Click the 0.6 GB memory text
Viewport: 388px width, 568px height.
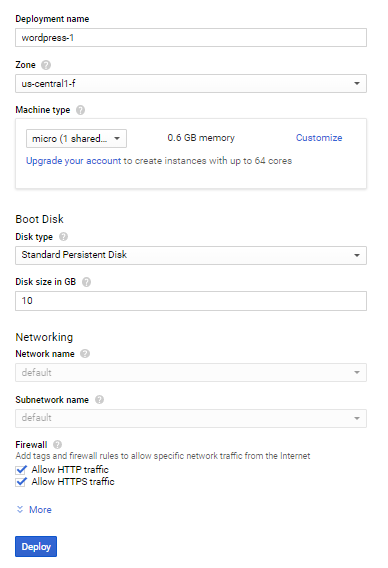(x=201, y=138)
